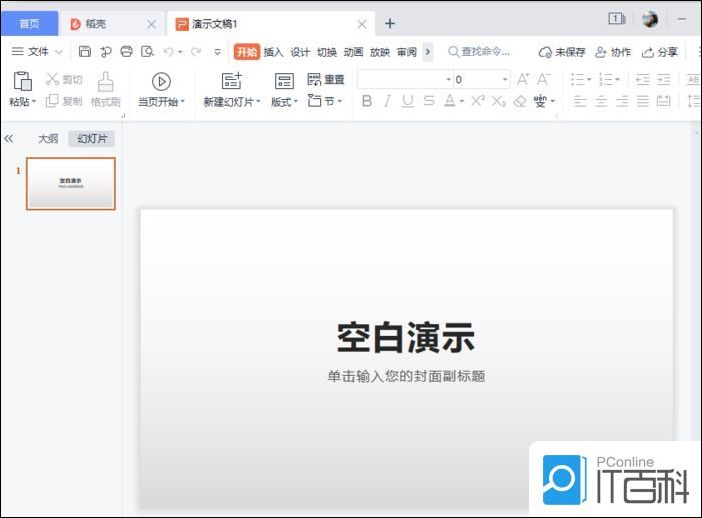Show more ribbon tabs with chevron
Image resolution: width=702 pixels, height=518 pixels.
[428, 52]
